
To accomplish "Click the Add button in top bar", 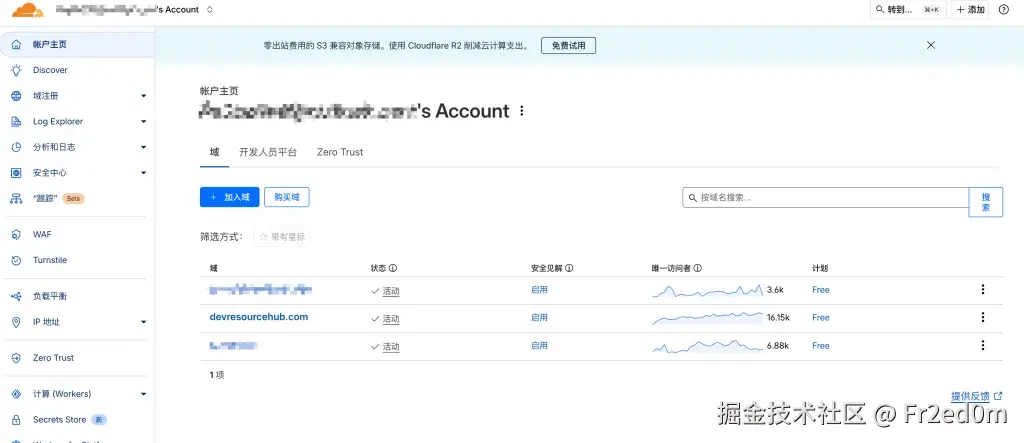I will (970, 10).
